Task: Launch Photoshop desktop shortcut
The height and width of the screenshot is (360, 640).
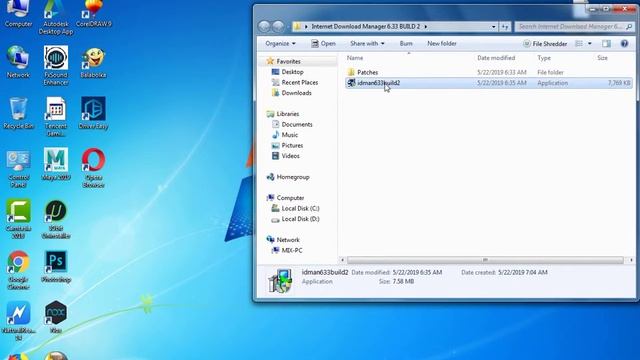Action: coord(56,267)
